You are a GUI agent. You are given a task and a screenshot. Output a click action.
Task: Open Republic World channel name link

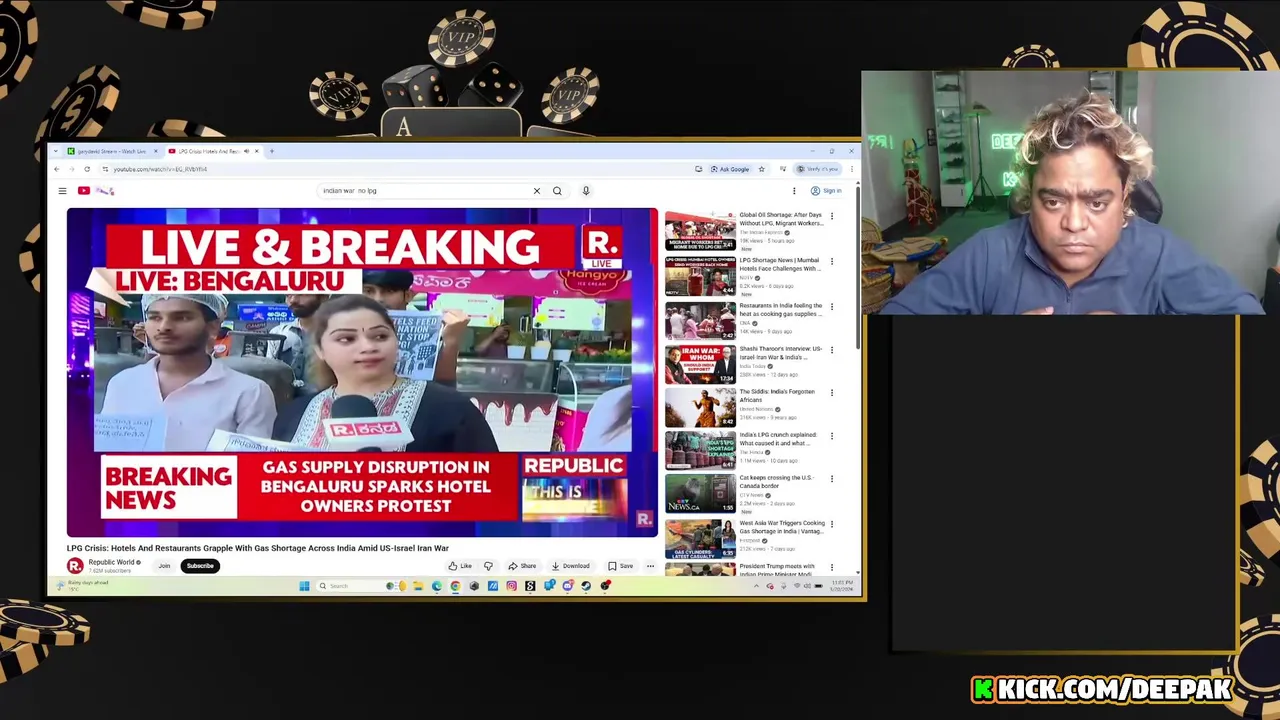[x=112, y=563]
